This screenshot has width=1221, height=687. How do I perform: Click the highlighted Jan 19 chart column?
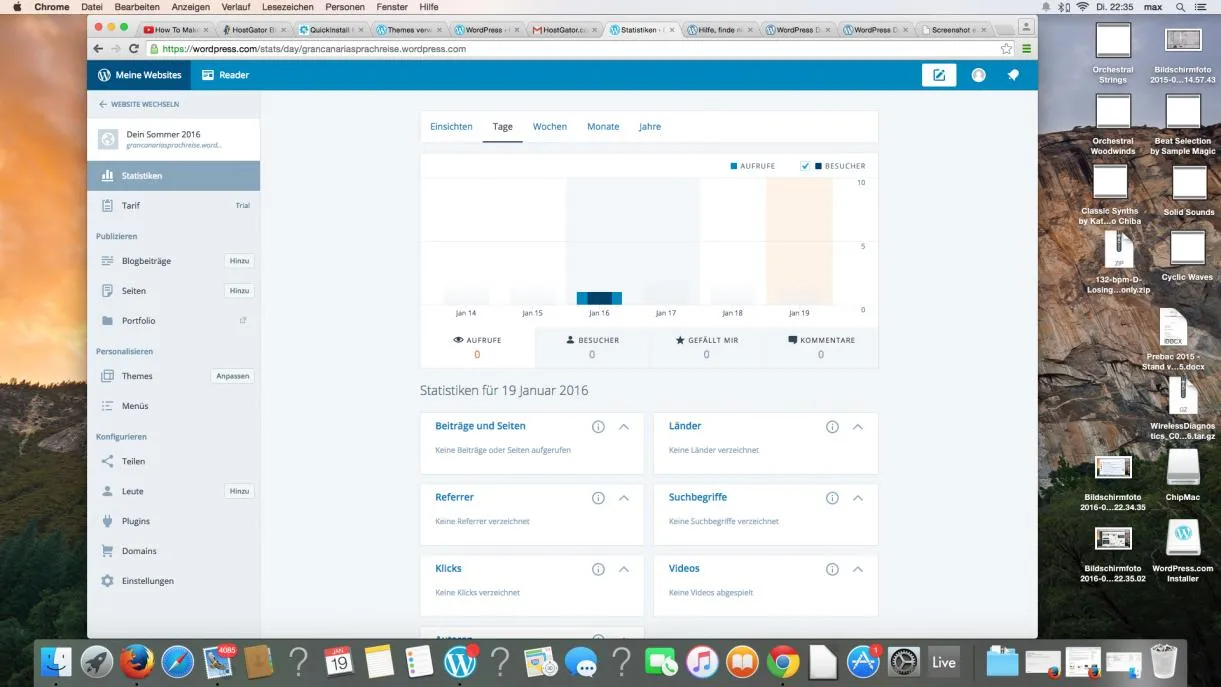[x=799, y=241]
